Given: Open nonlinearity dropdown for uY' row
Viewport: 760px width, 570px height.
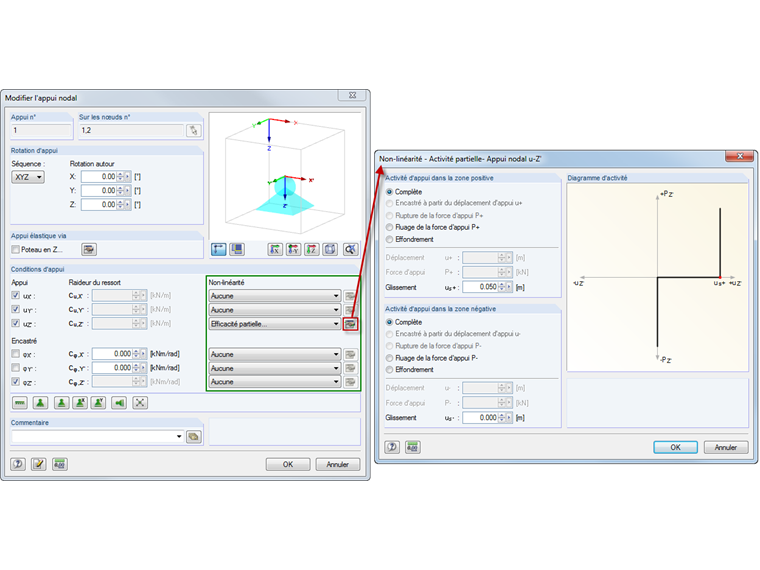Looking at the screenshot, I should (275, 310).
